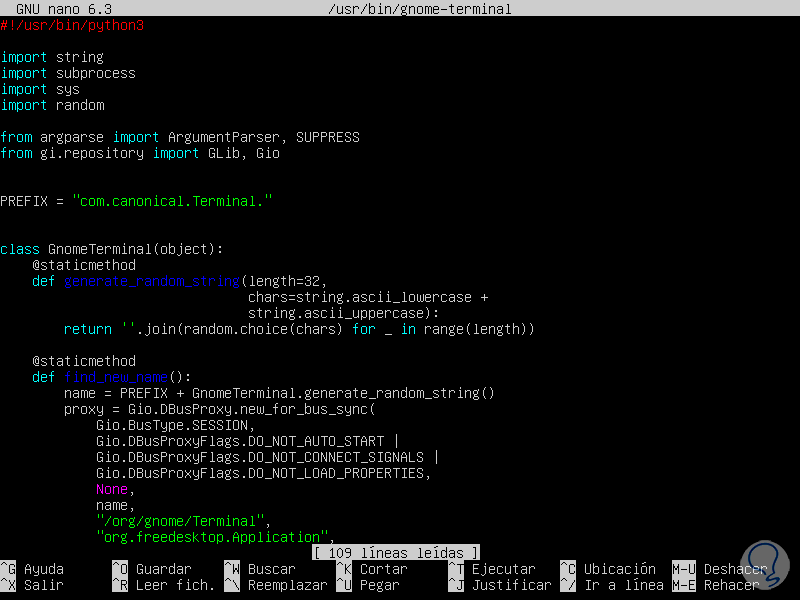
Task: Click the ^K Cortar cut shortcut
Action: pyautogui.click(x=372, y=569)
